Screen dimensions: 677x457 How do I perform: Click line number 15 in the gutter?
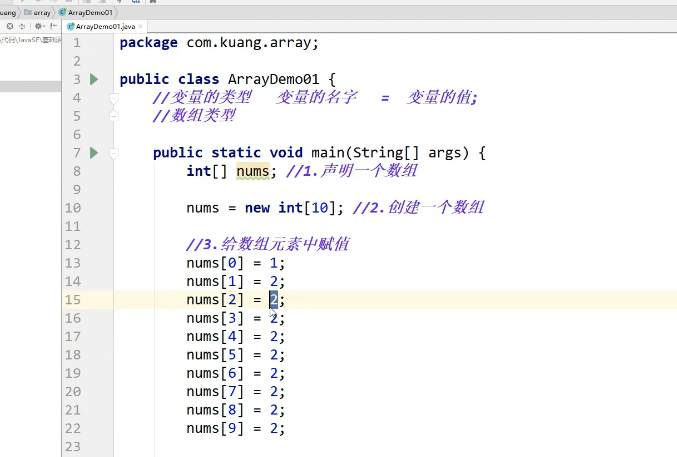(x=73, y=300)
